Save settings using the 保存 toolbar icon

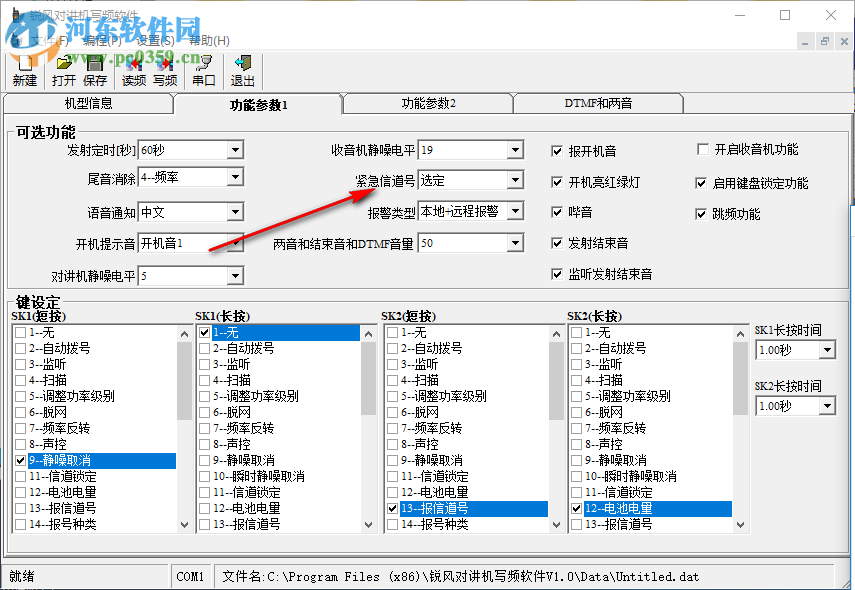(95, 70)
